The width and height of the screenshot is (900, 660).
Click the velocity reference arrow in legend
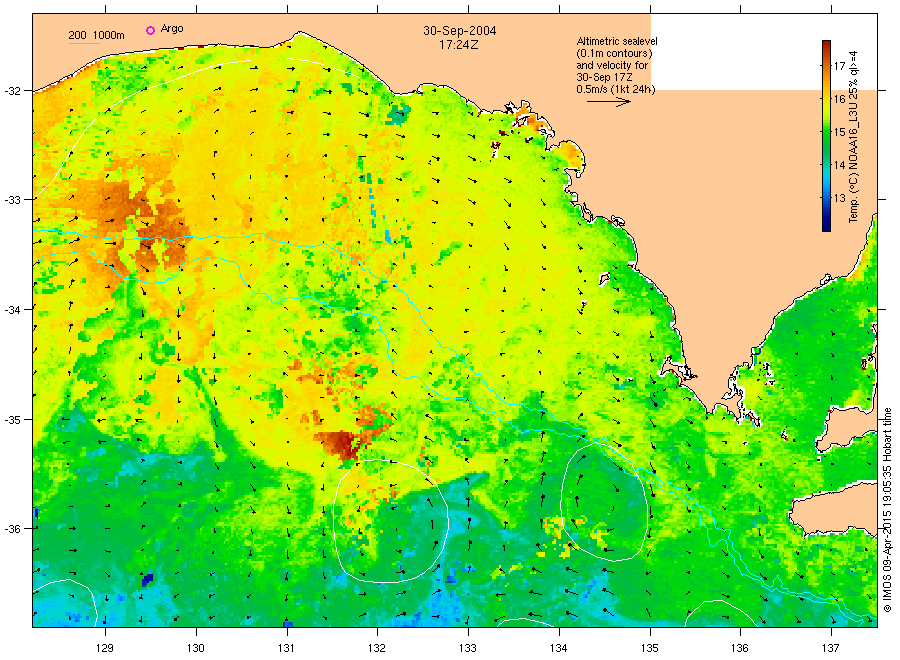coord(608,102)
